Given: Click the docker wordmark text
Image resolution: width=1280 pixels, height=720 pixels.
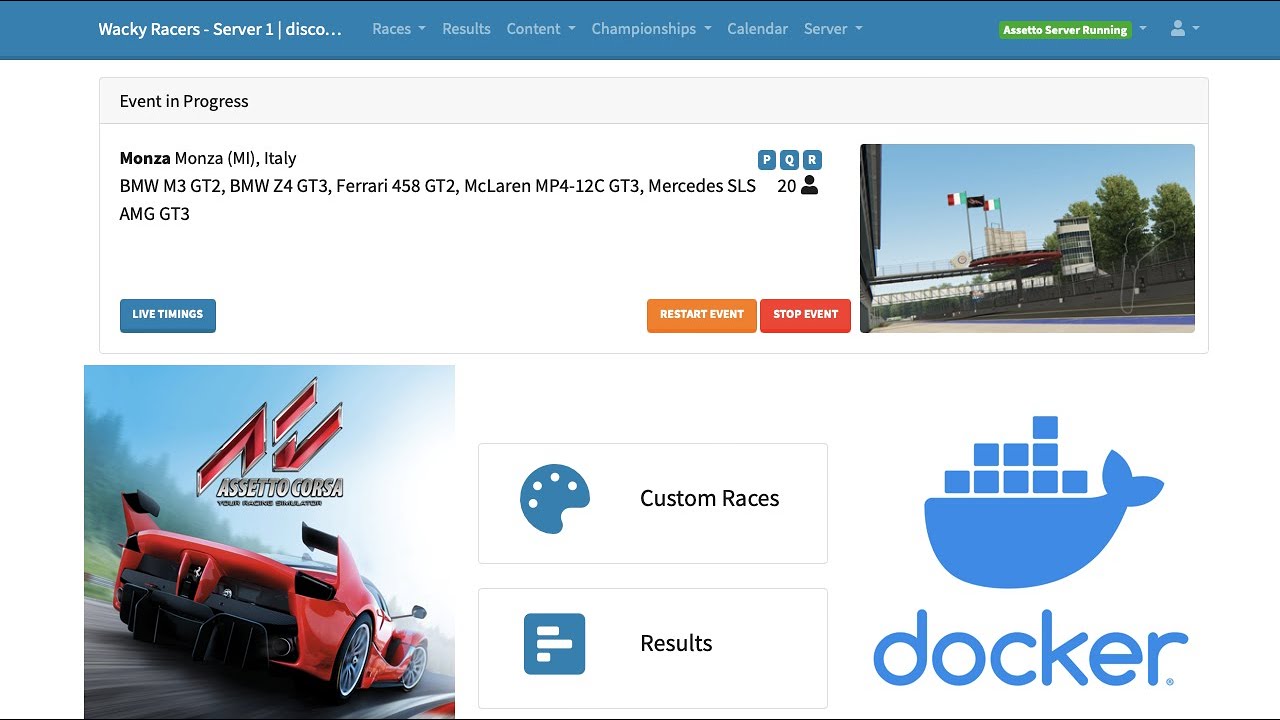Looking at the screenshot, I should click(x=1031, y=647).
